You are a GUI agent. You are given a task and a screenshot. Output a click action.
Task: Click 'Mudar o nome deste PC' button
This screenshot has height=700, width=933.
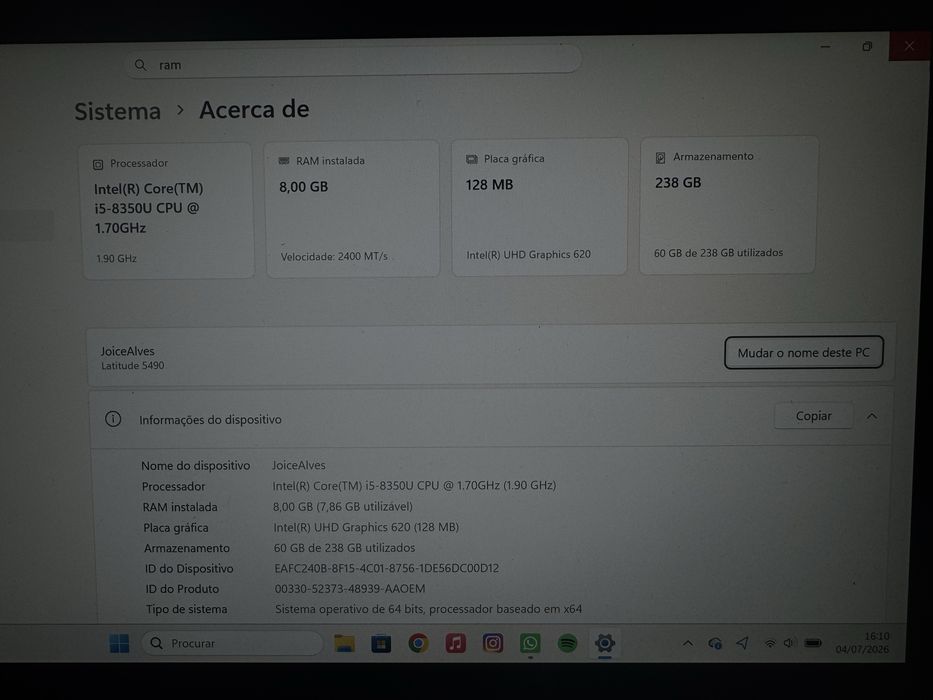point(803,352)
